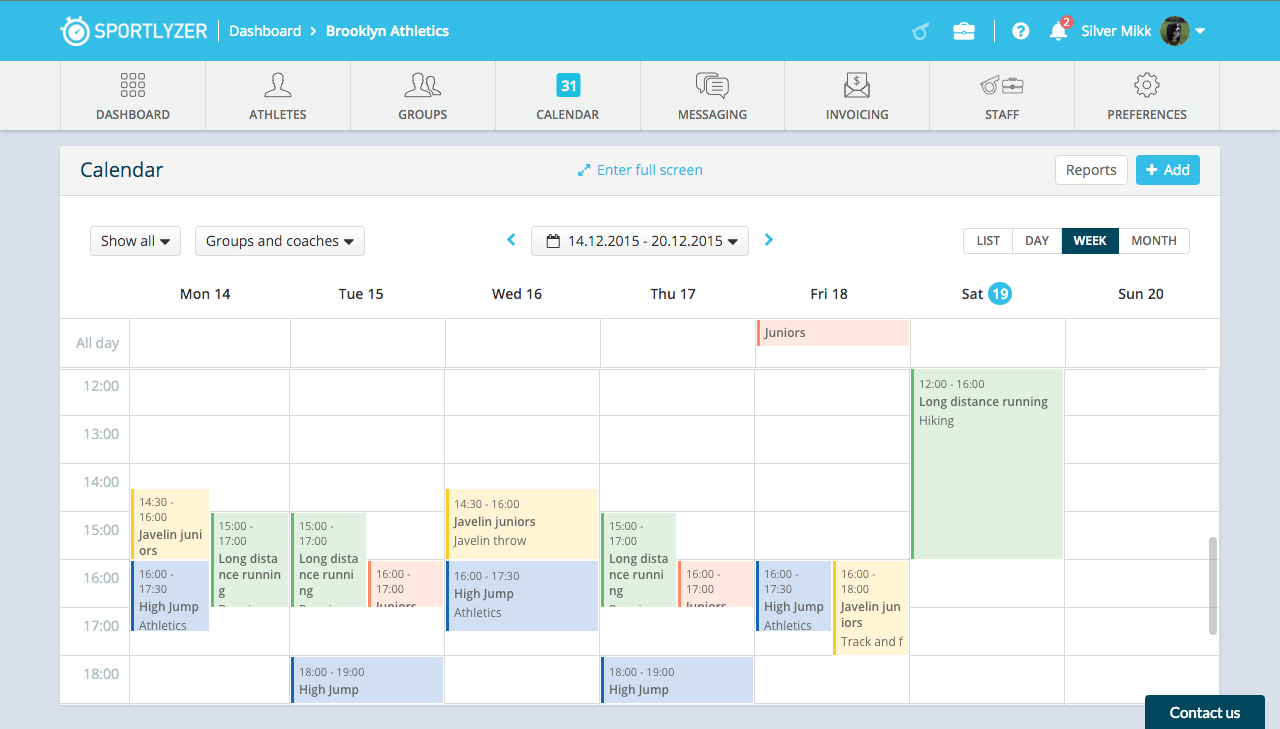The image size is (1280, 729).
Task: Open Saturday Long distance running Hiking event
Action: 987,464
